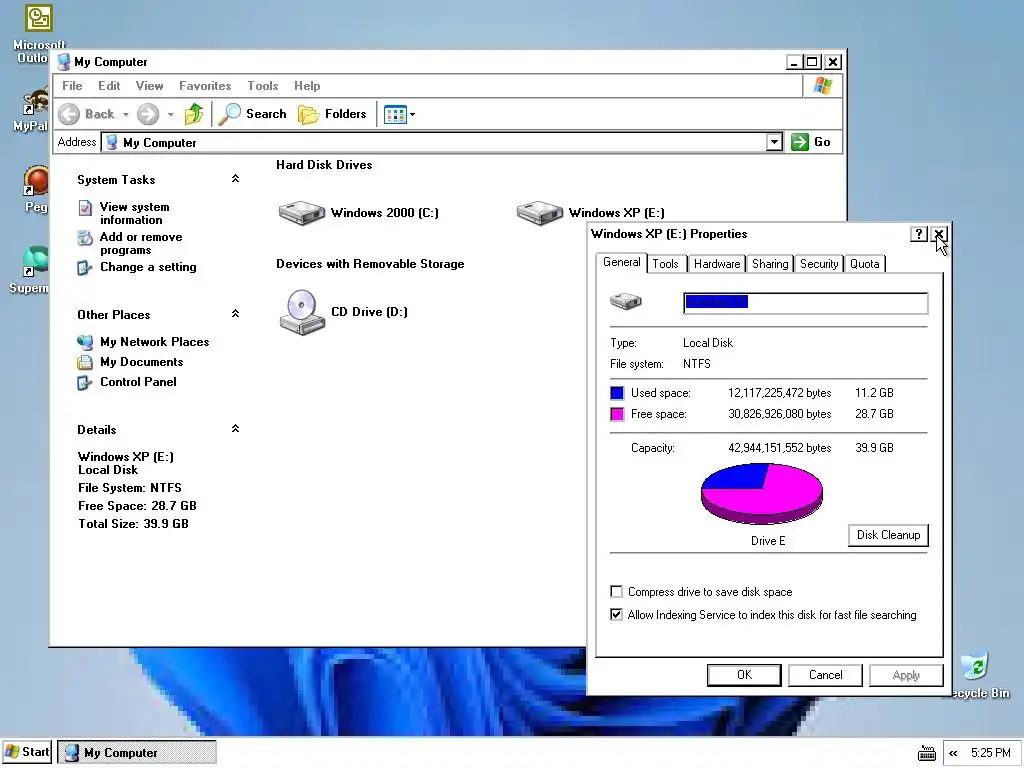Open the Address bar dropdown arrow

point(774,142)
